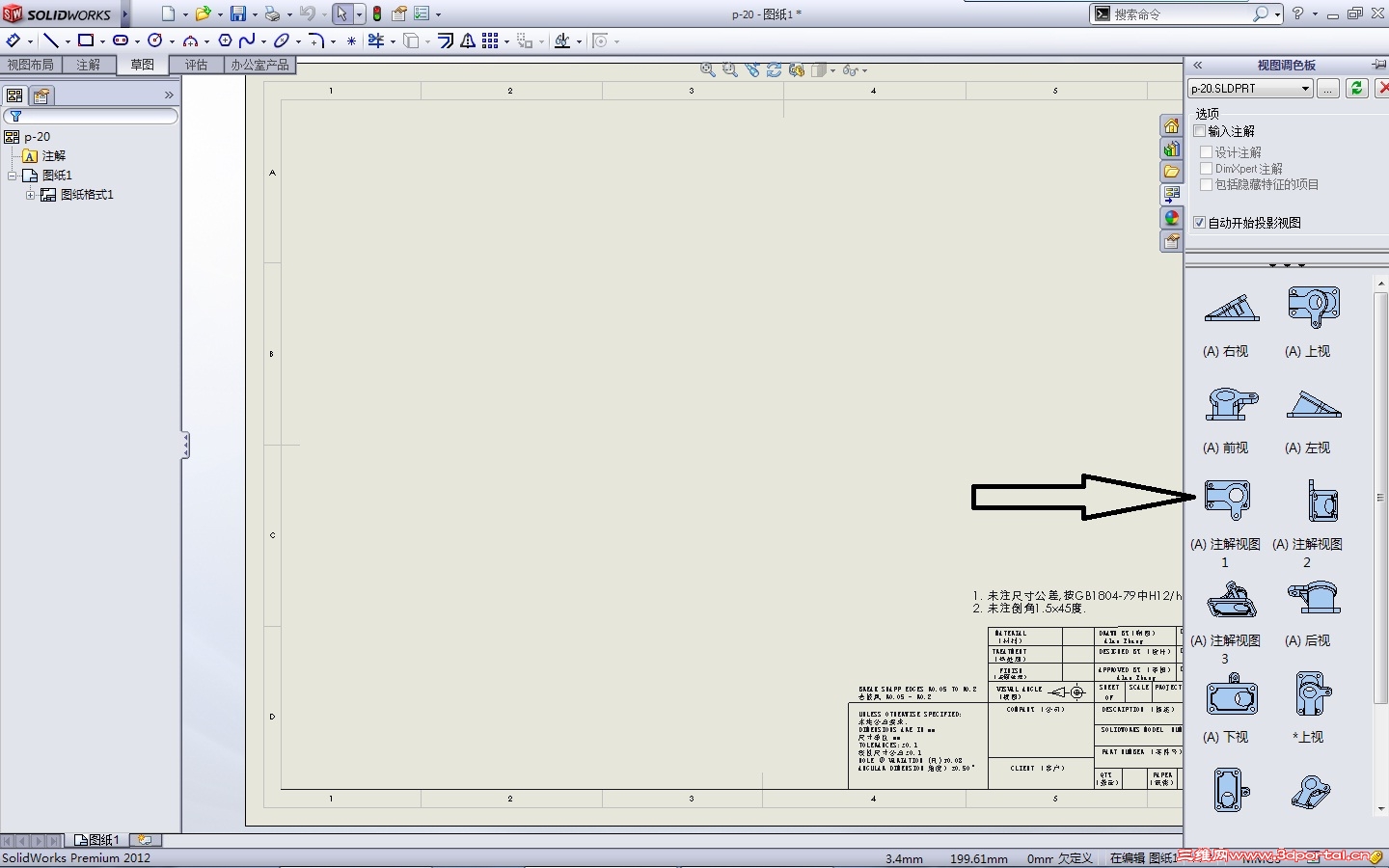Pin the View Palette panel
Viewport: 1389px width, 868px height.
pos(1378,65)
